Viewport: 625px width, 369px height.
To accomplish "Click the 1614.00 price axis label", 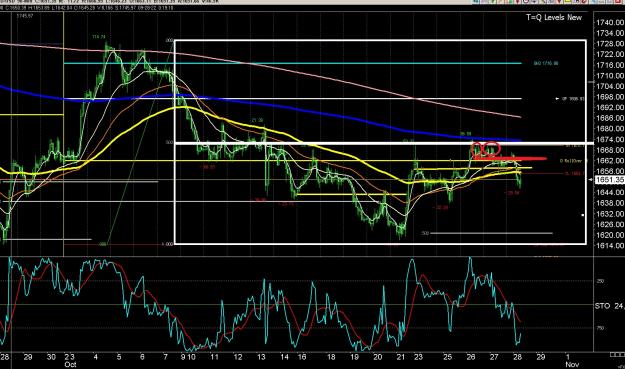I will point(610,245).
